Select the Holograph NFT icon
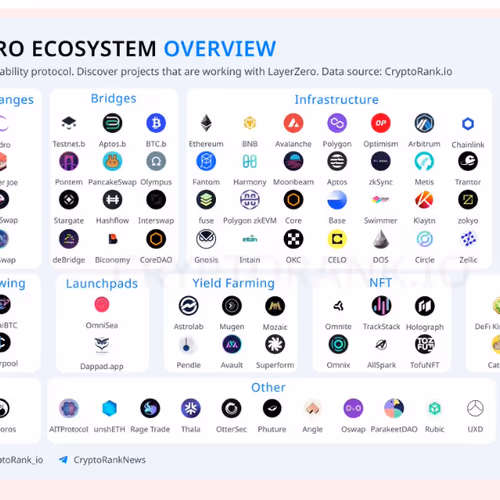This screenshot has height=500, width=500. coord(425,306)
